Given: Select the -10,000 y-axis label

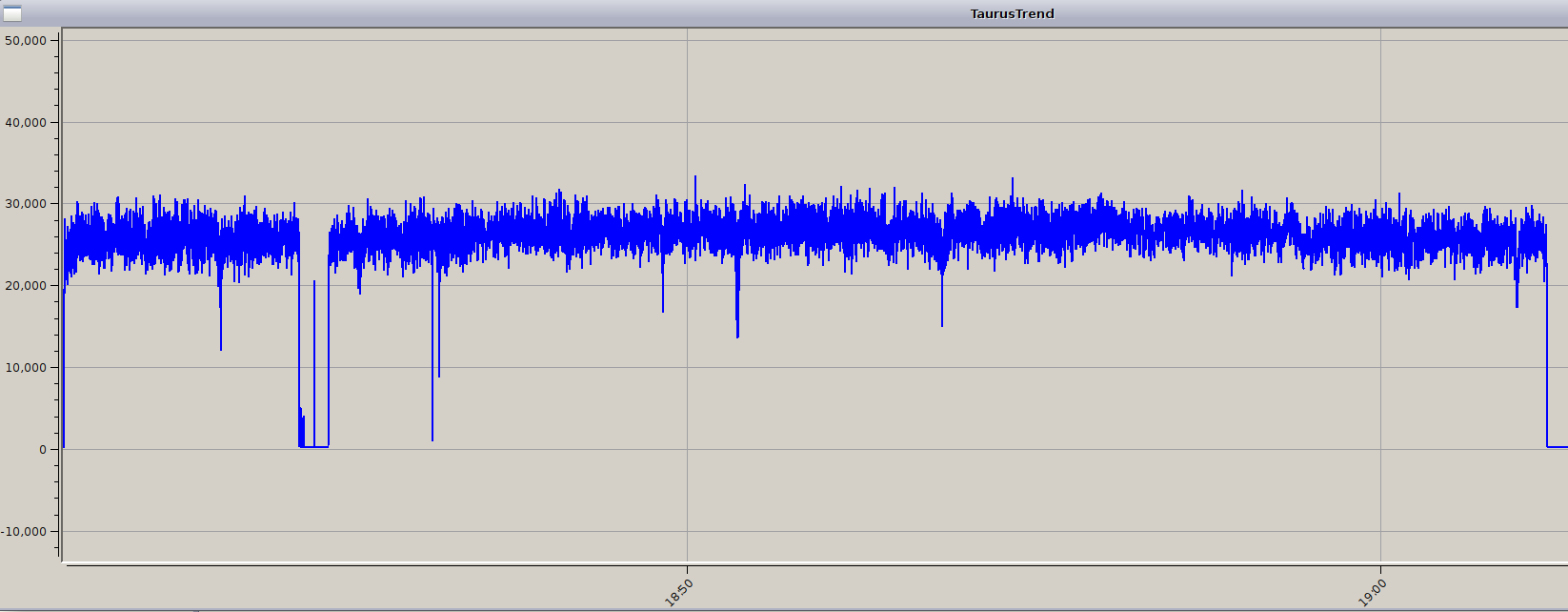Looking at the screenshot, I should coord(24,532).
